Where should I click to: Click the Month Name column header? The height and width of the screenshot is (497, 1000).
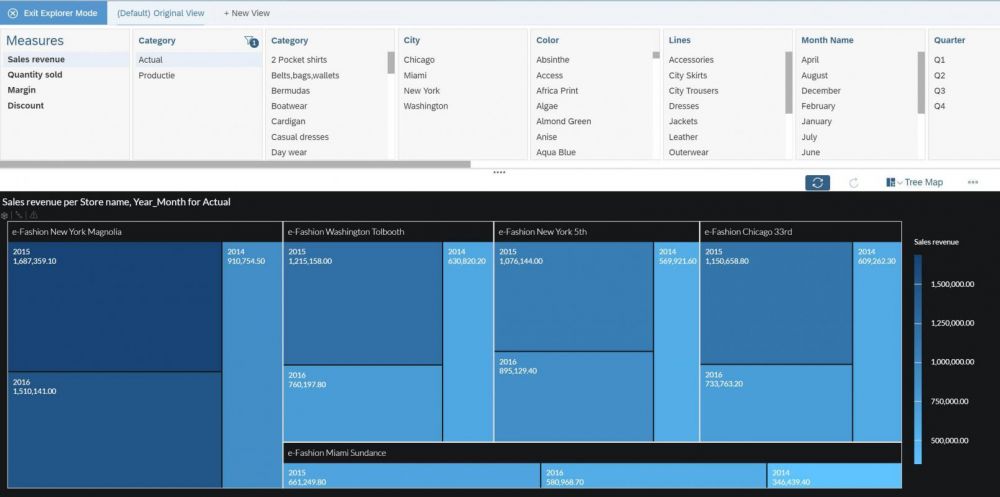(x=827, y=40)
